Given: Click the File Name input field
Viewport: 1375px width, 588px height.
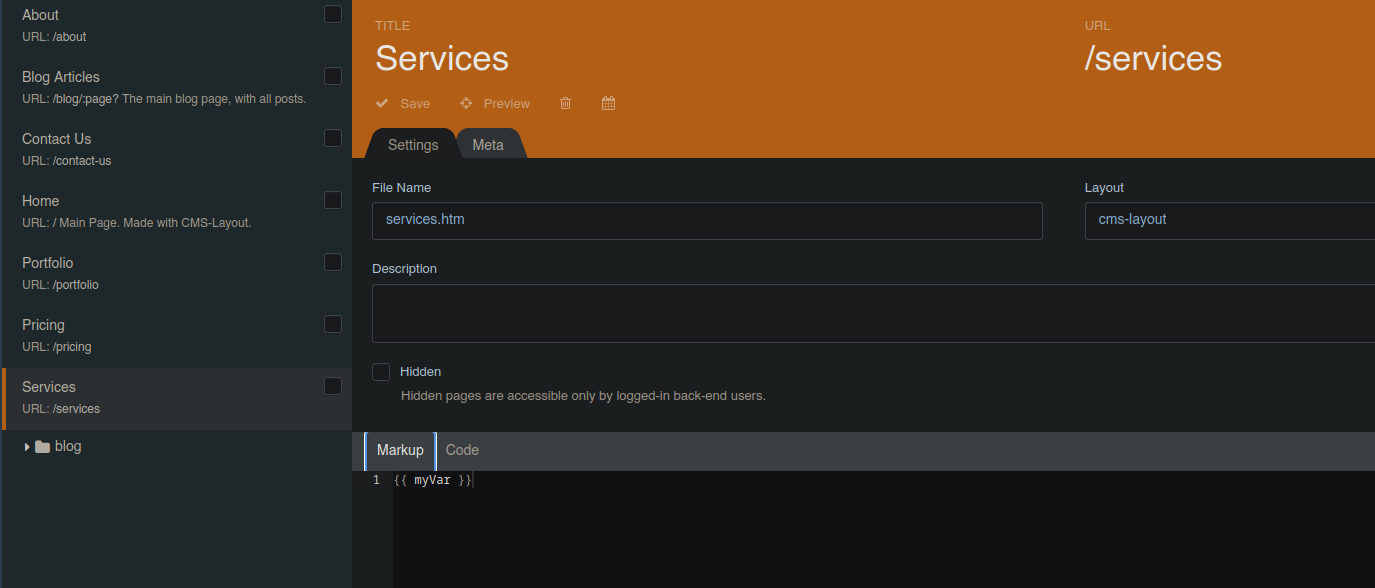Looking at the screenshot, I should (707, 221).
